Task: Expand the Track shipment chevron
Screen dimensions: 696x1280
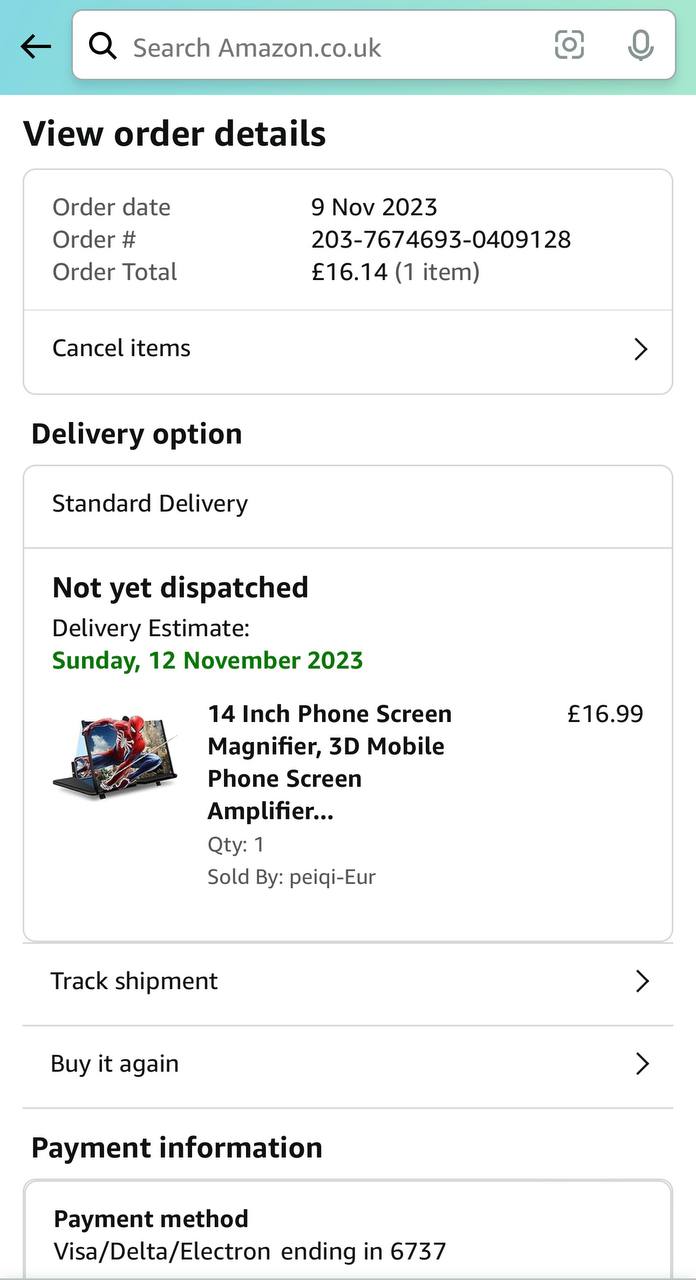Action: point(642,982)
